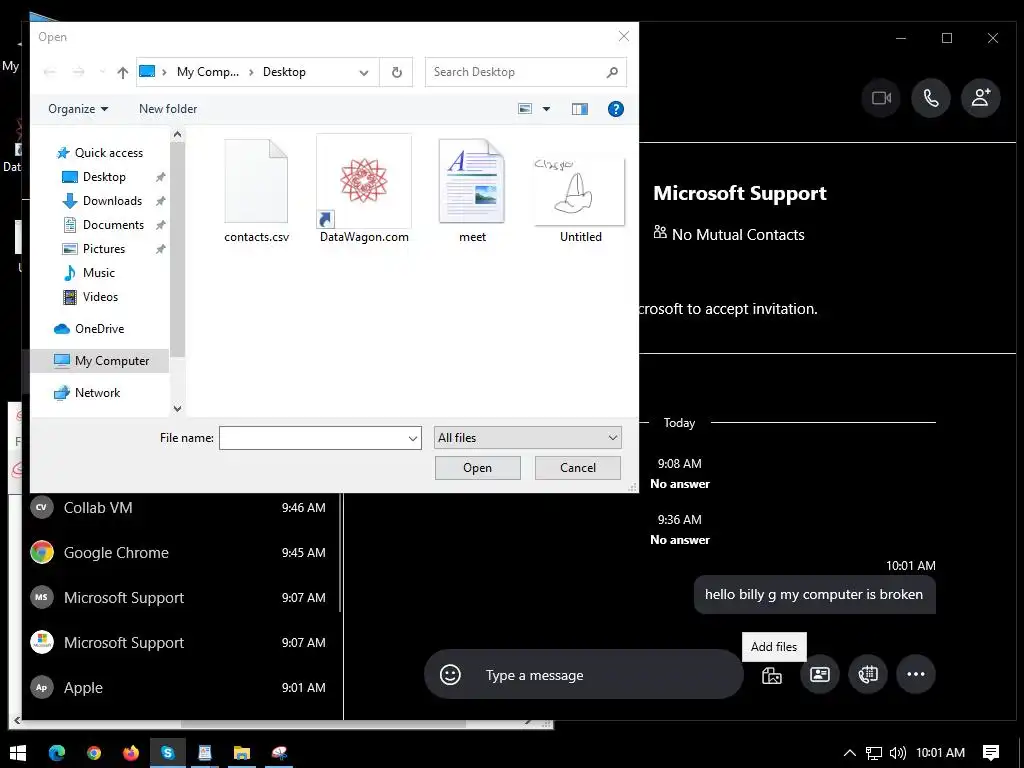Click Desktop in the address breadcrumb
Screen dimensions: 1024x768
284,72
